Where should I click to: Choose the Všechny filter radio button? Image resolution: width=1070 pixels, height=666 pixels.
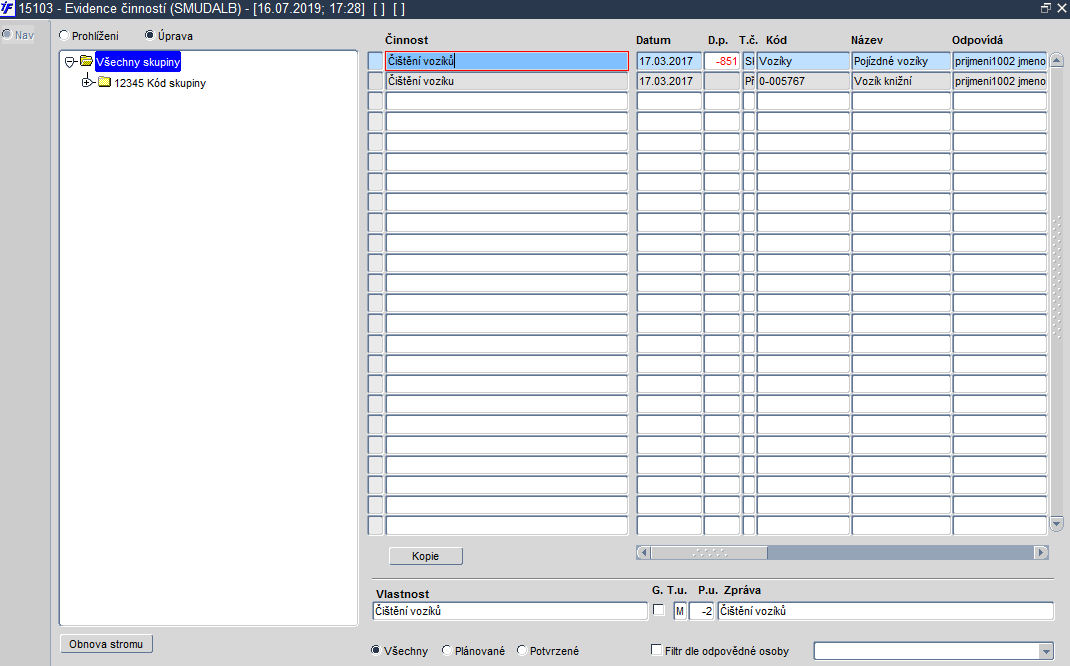coord(375,650)
